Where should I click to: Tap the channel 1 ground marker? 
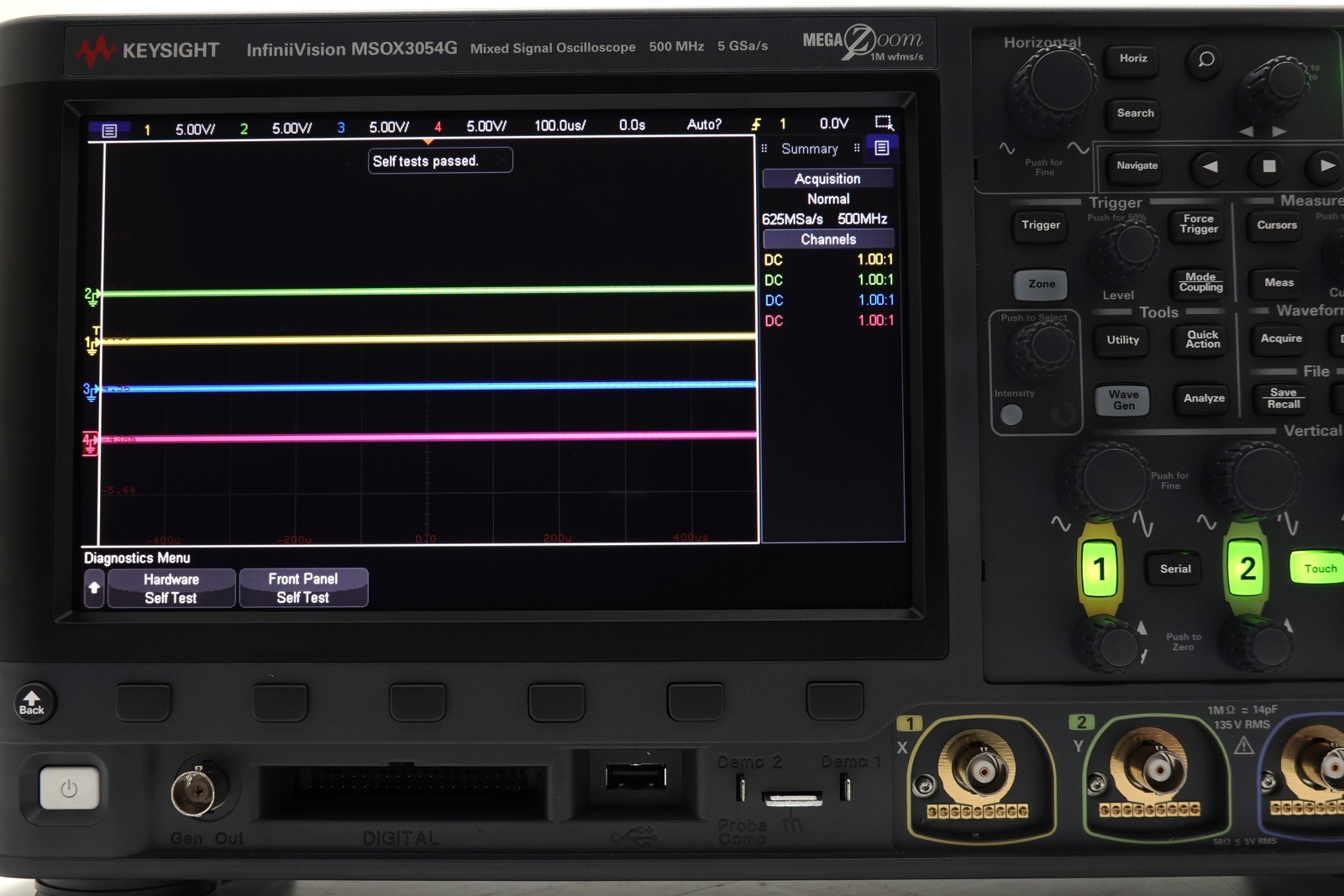(x=92, y=344)
